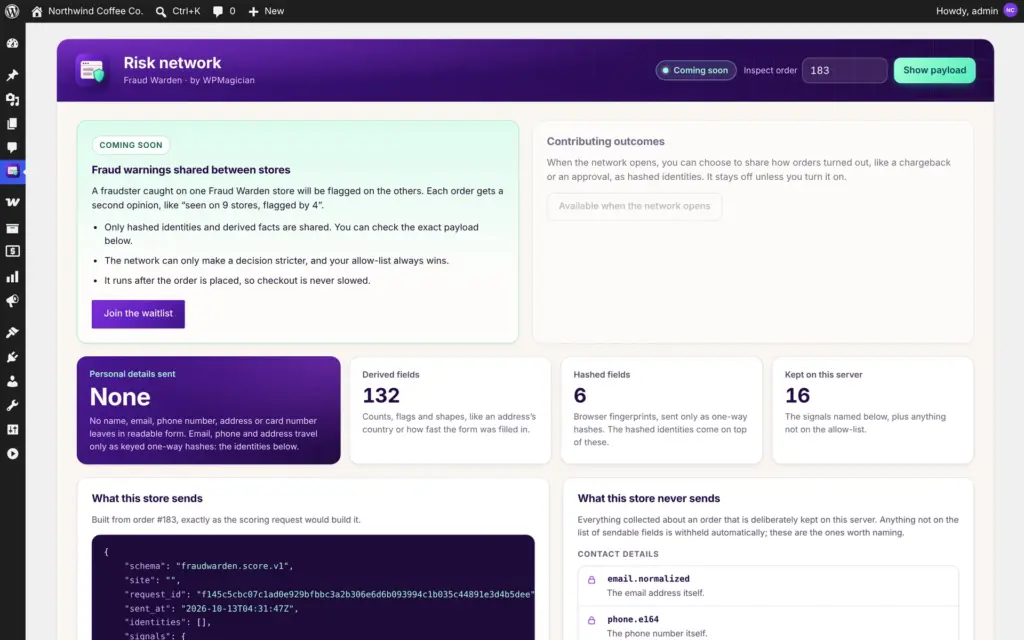Open the WordPress logo menu
Image resolution: width=1024 pixels, height=640 pixels.
tap(12, 11)
